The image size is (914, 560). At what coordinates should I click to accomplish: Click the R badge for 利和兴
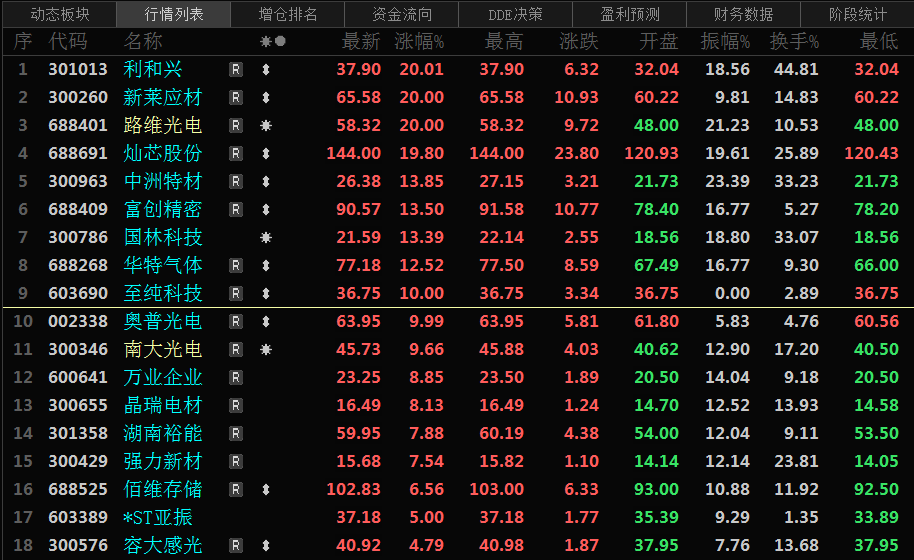click(235, 70)
